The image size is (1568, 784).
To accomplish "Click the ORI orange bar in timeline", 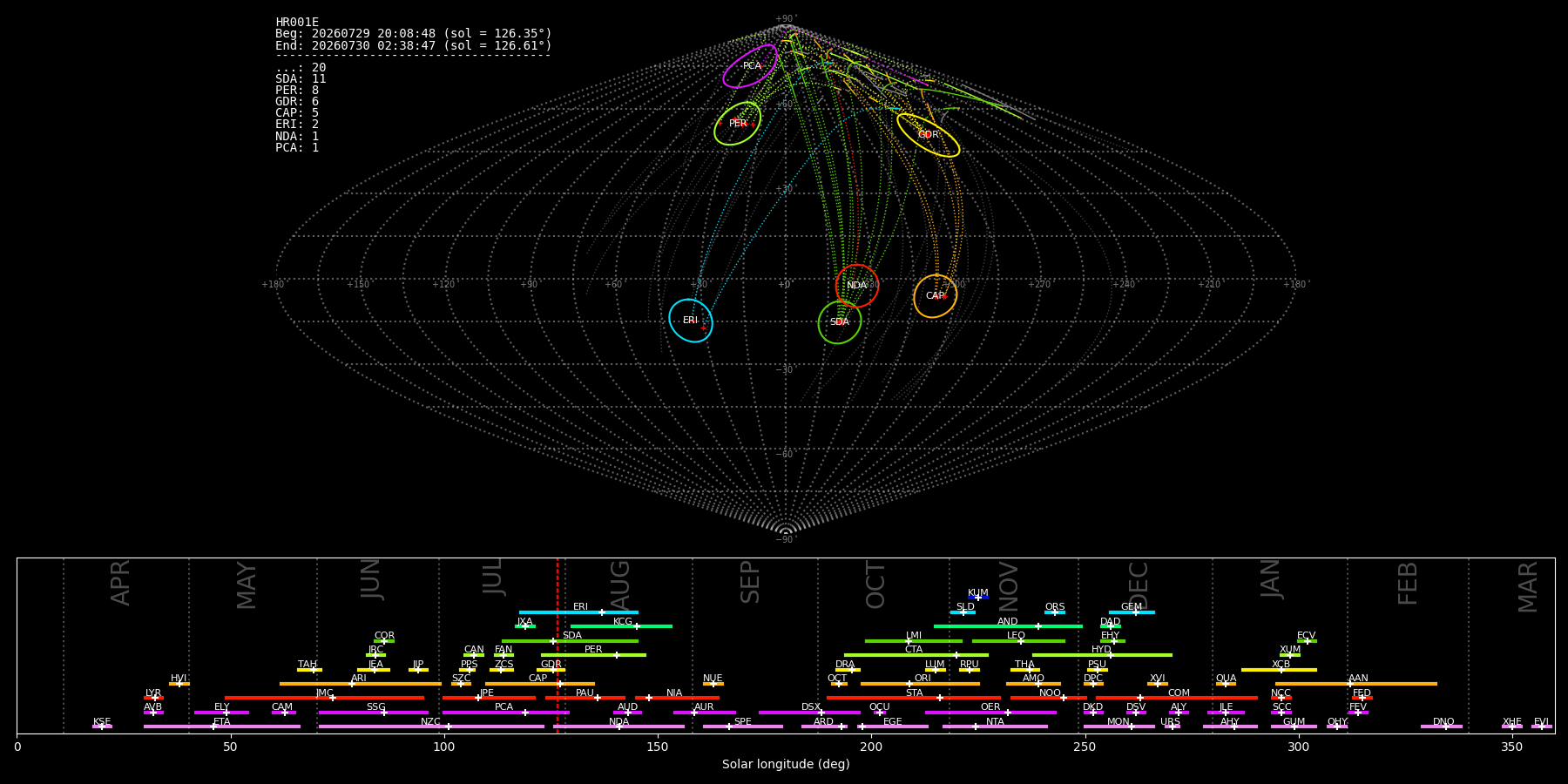I will click(920, 684).
